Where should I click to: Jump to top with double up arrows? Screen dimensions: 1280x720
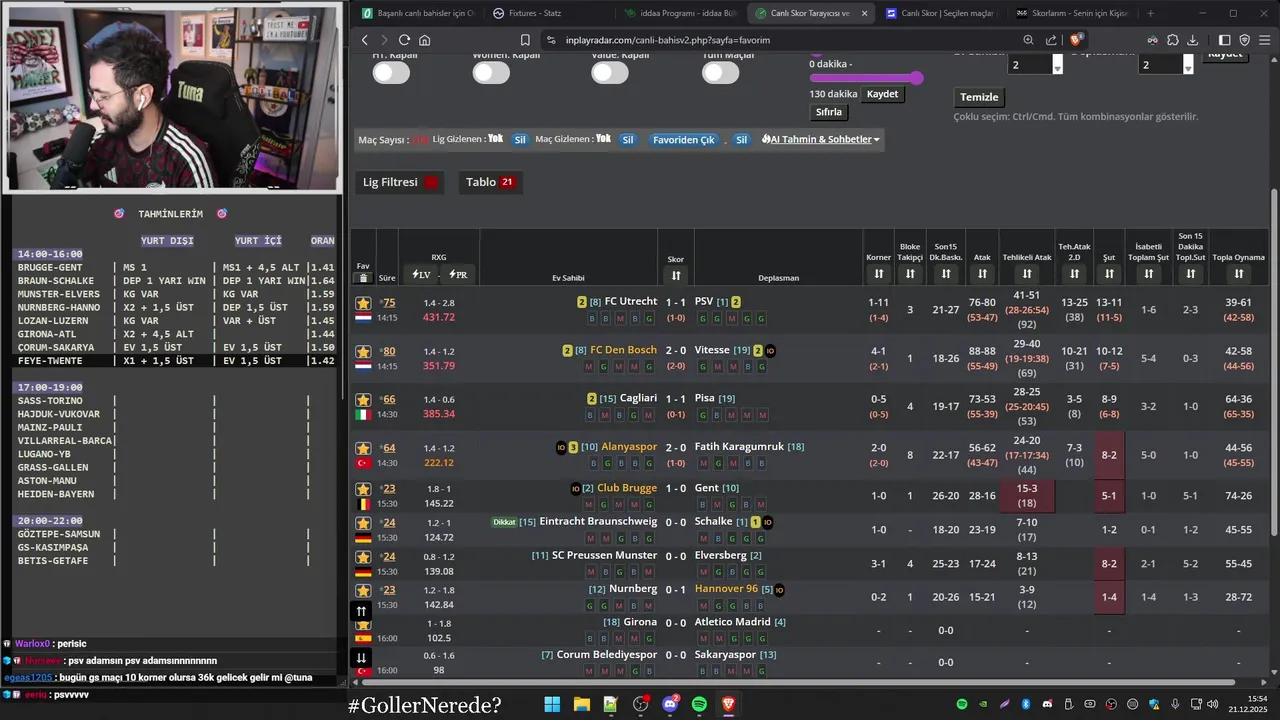coord(362,611)
